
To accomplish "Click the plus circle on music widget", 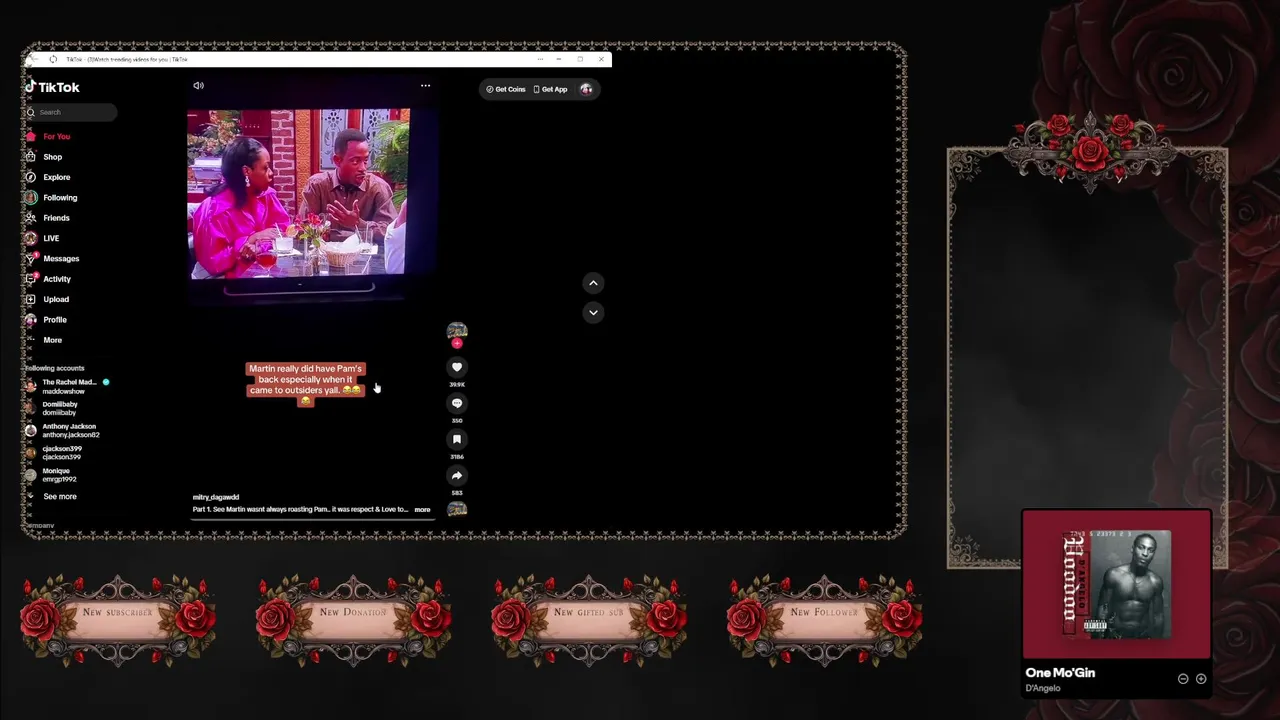I will click(x=1201, y=679).
